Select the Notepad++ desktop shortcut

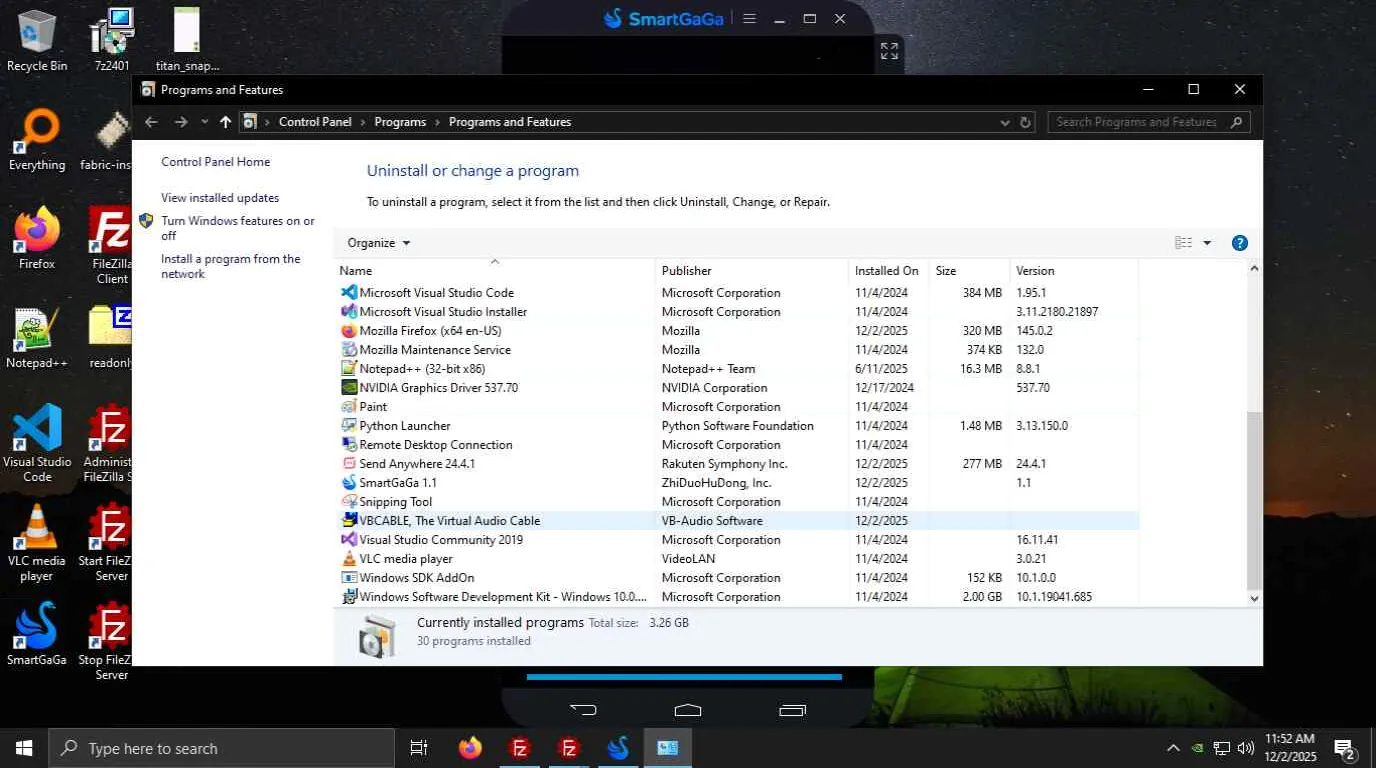pyautogui.click(x=37, y=337)
